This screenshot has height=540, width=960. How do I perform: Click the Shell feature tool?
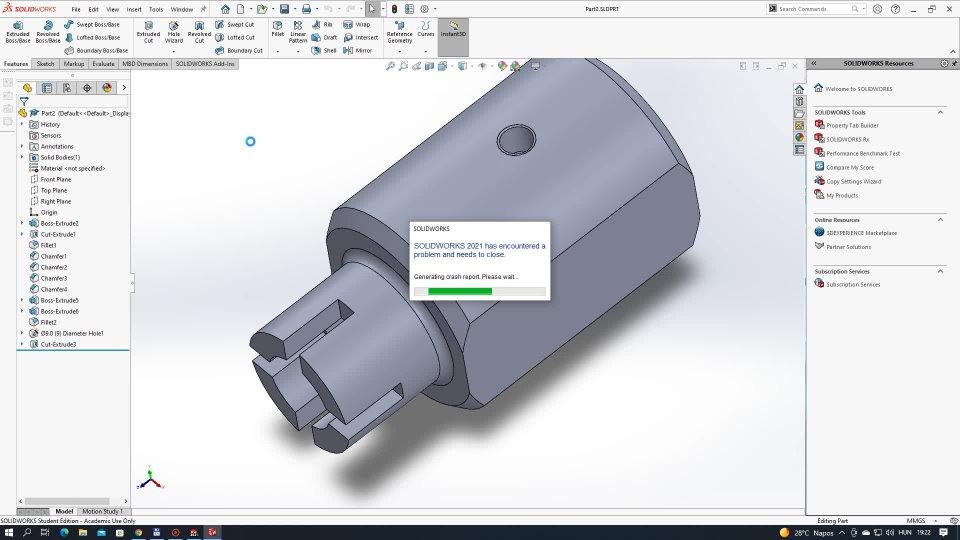tap(324, 50)
